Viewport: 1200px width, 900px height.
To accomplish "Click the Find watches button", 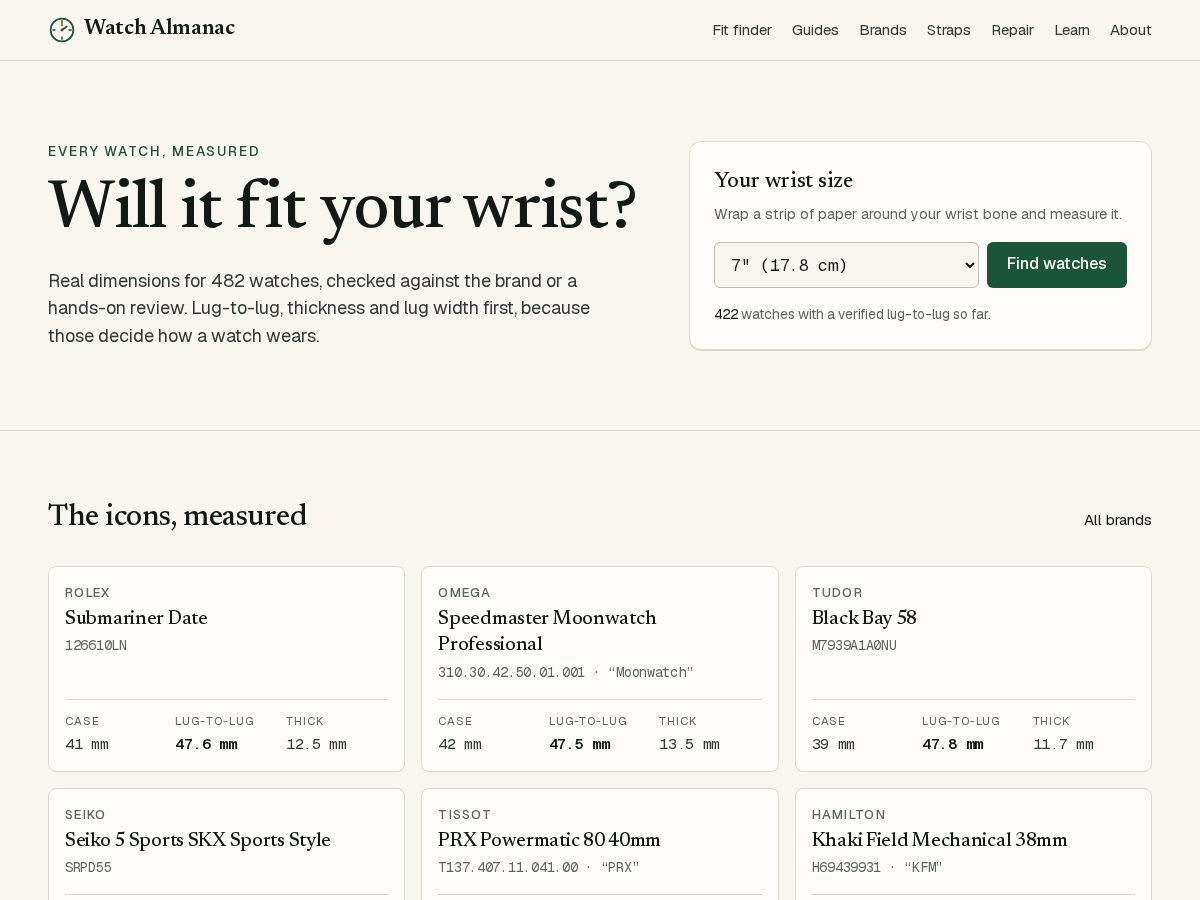I will [x=1056, y=265].
